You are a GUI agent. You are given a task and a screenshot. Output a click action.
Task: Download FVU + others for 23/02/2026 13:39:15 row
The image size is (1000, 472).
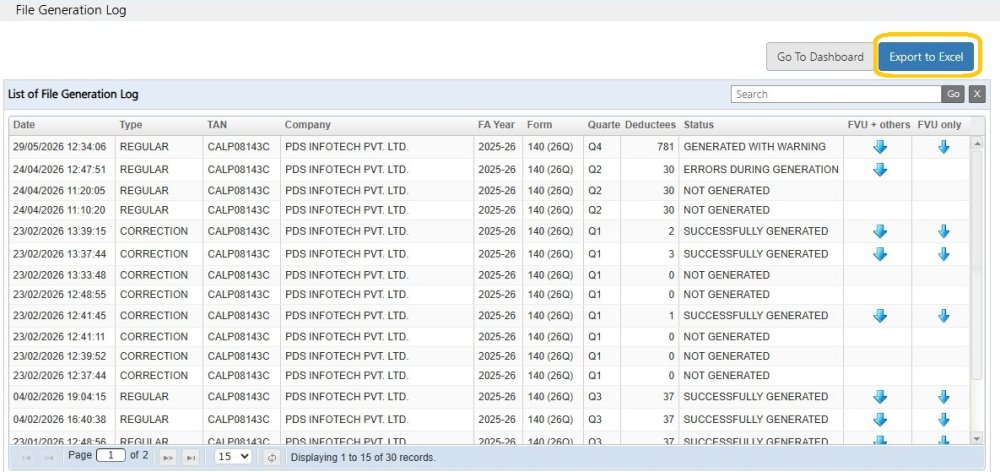coord(880,232)
